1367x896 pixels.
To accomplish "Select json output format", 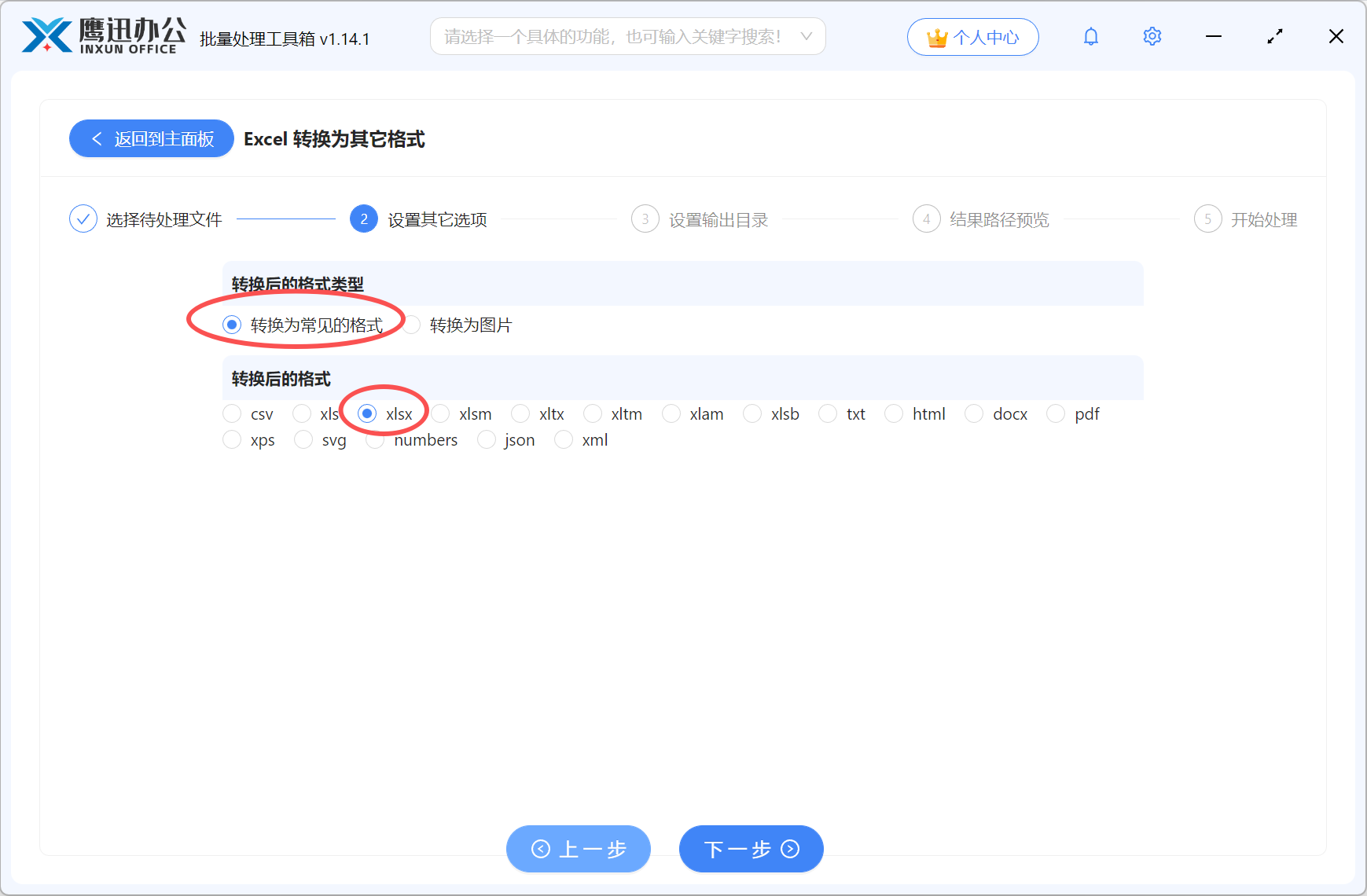I will point(487,440).
